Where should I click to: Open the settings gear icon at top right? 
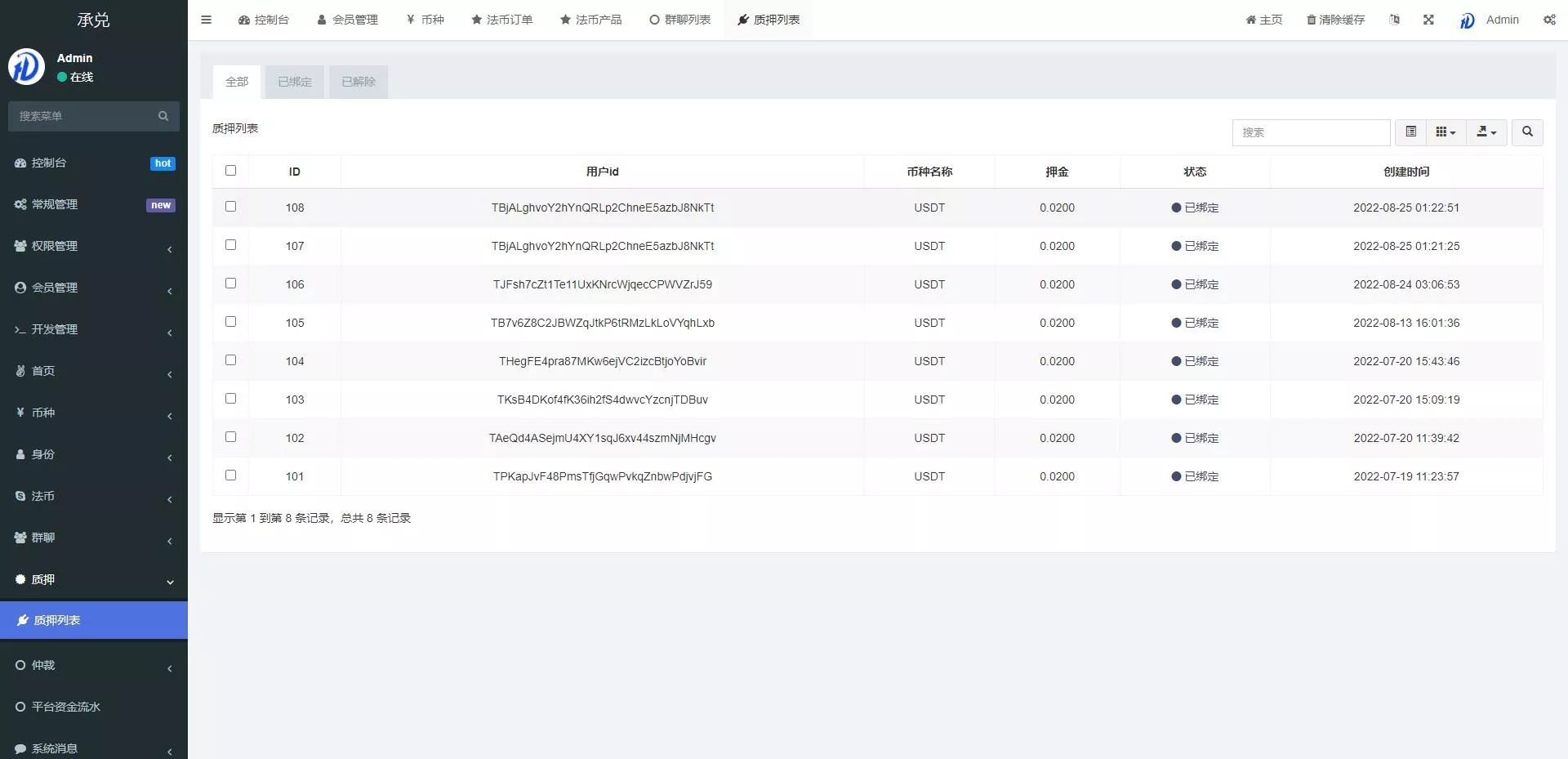1548,20
